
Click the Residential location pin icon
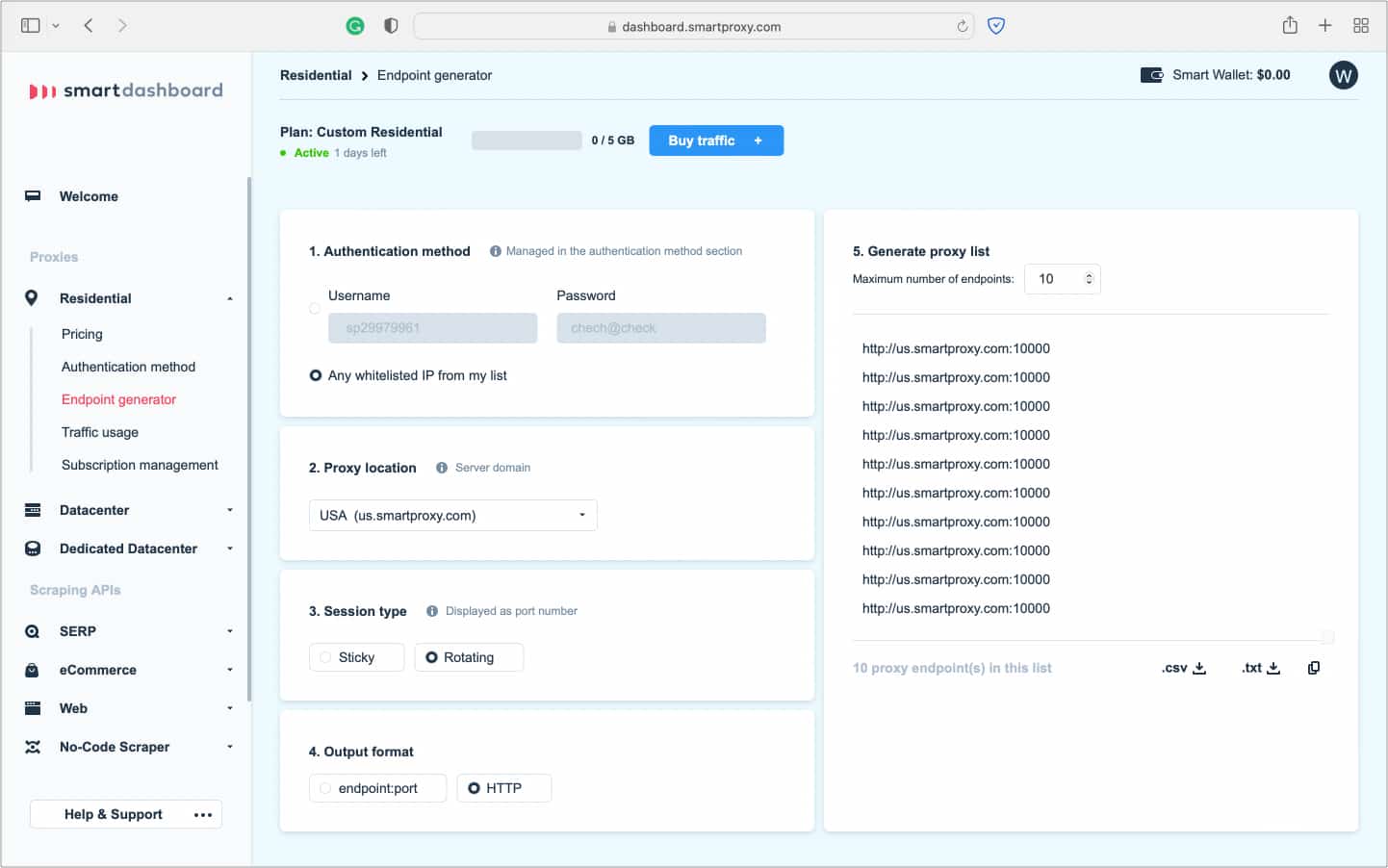(32, 298)
